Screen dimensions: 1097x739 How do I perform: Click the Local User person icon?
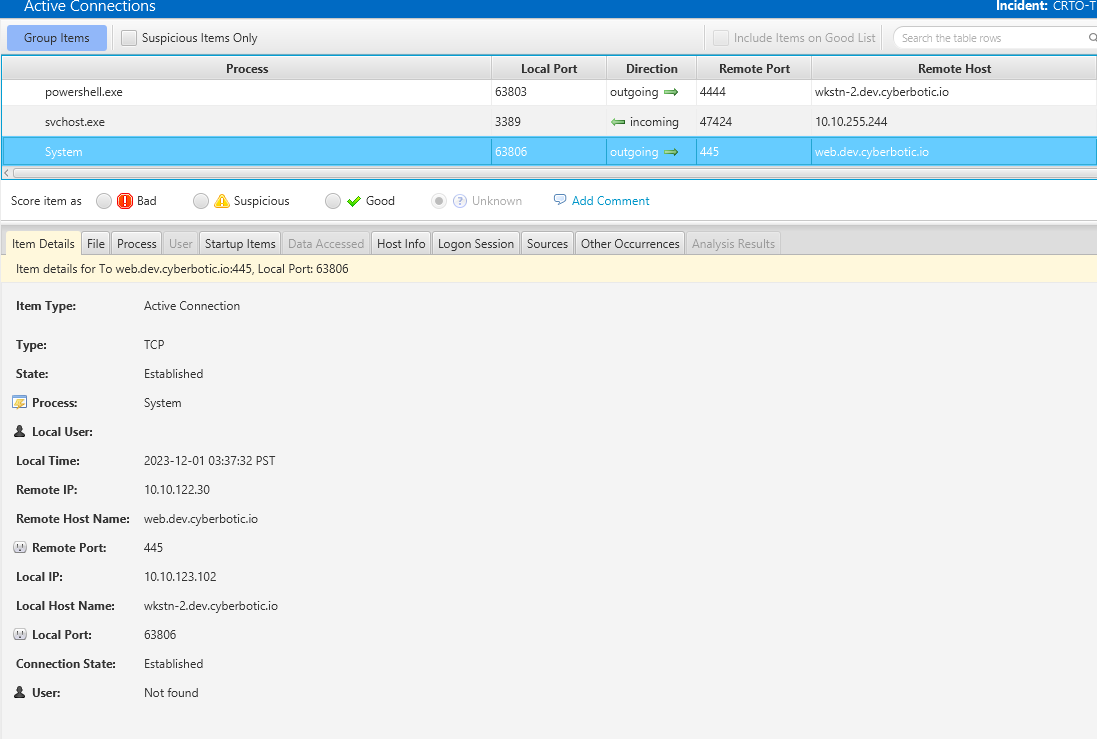(20, 432)
